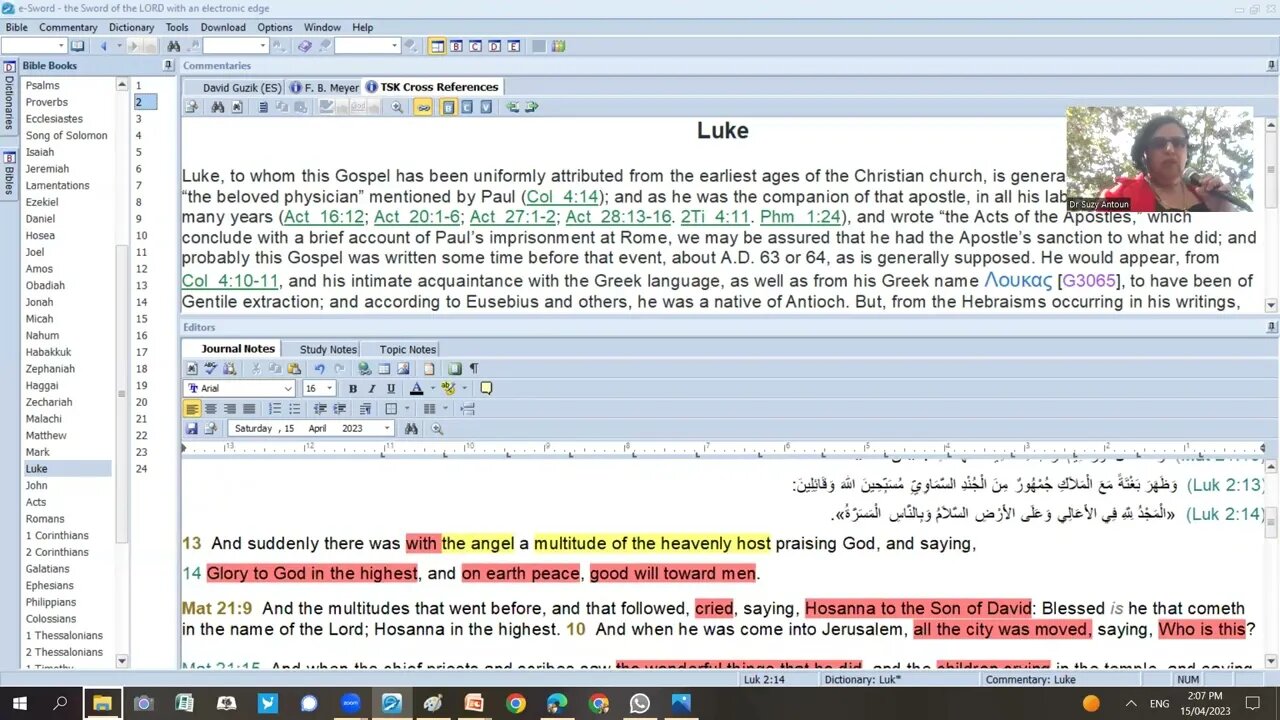Open the third combo box in the main toolbar
Screen dimensions: 1280x720
point(367,46)
